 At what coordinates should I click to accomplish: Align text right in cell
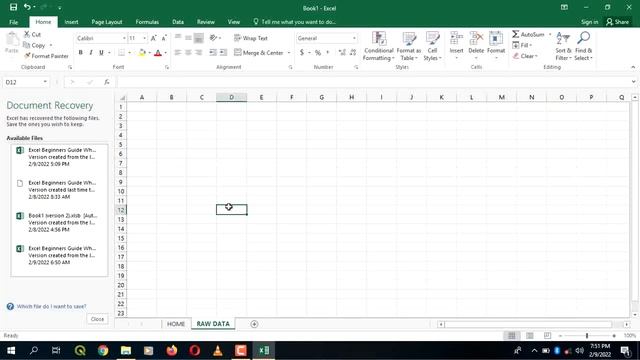click(x=199, y=53)
